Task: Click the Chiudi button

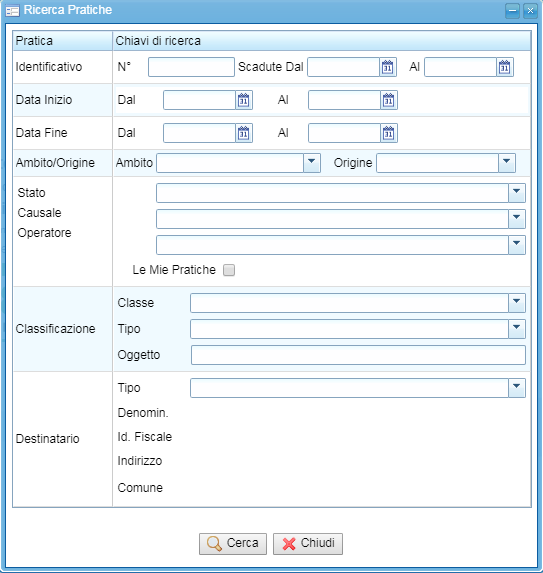Action: [308, 544]
